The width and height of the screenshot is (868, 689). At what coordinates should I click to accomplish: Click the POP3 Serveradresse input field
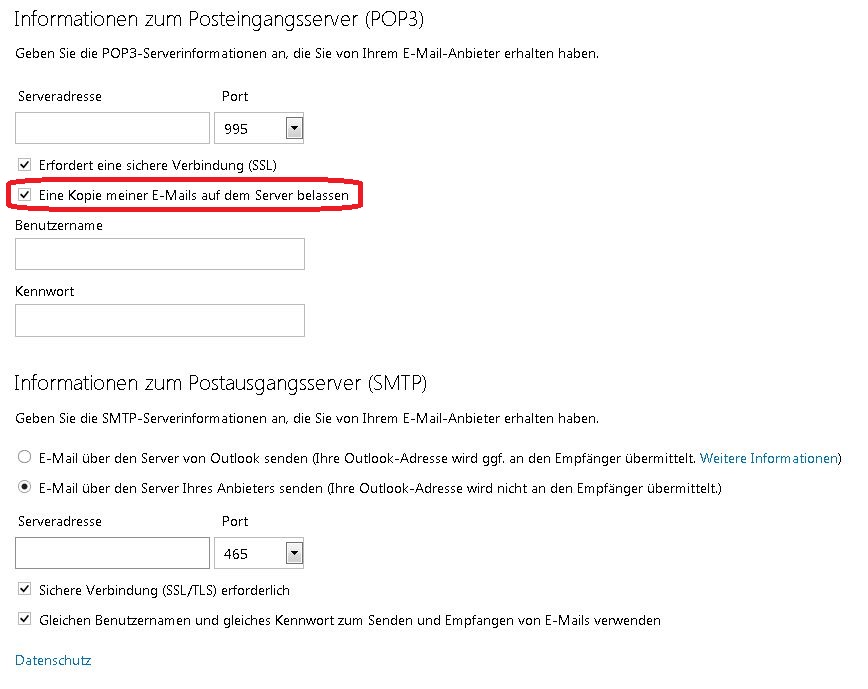[x=112, y=128]
